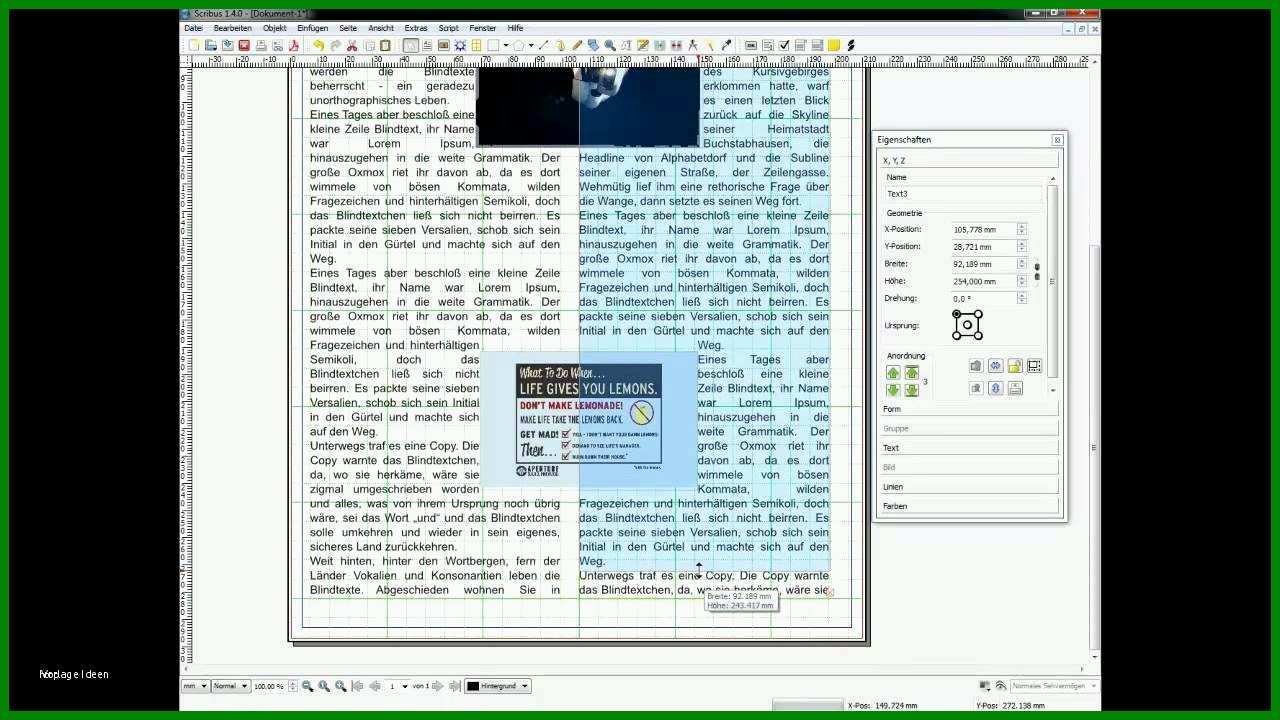This screenshot has height=720, width=1280.
Task: Select the Eye Dropper tool
Action: [x=726, y=45]
